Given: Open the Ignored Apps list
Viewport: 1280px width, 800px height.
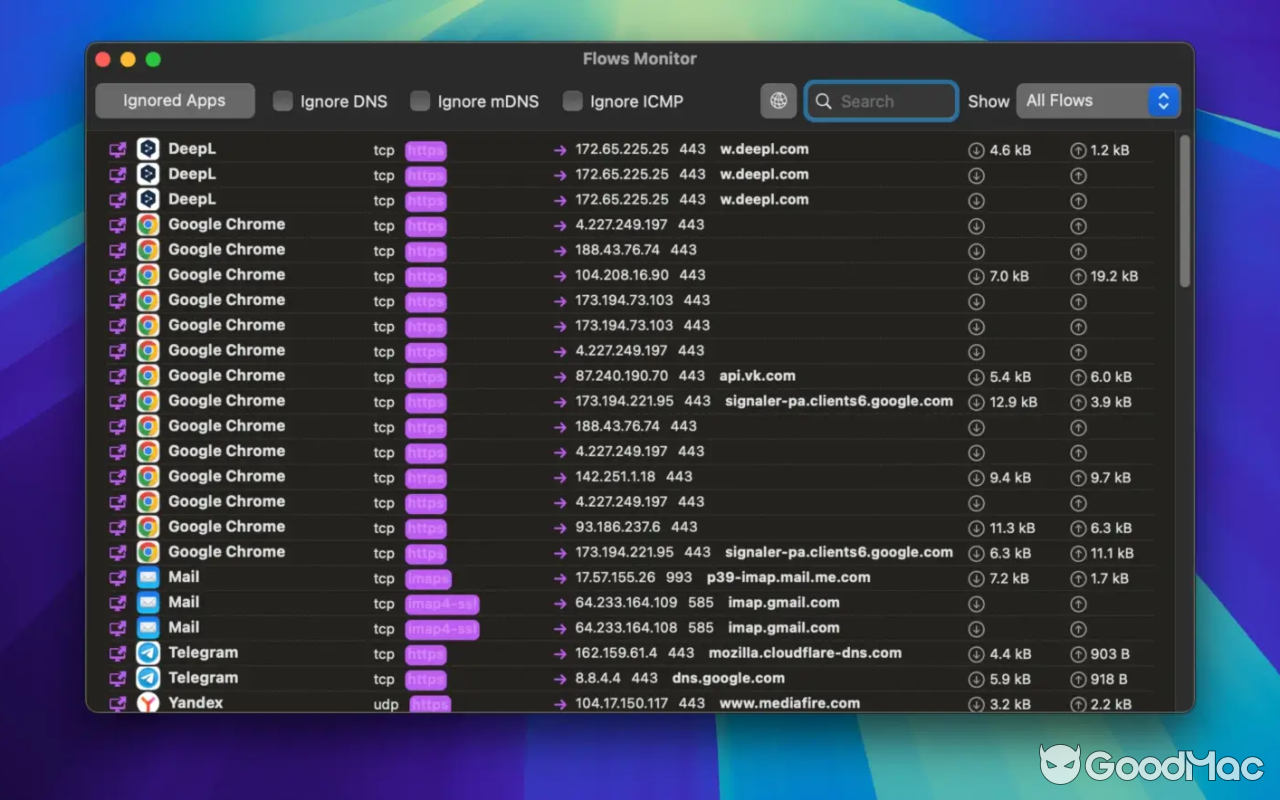Looking at the screenshot, I should click(x=174, y=100).
